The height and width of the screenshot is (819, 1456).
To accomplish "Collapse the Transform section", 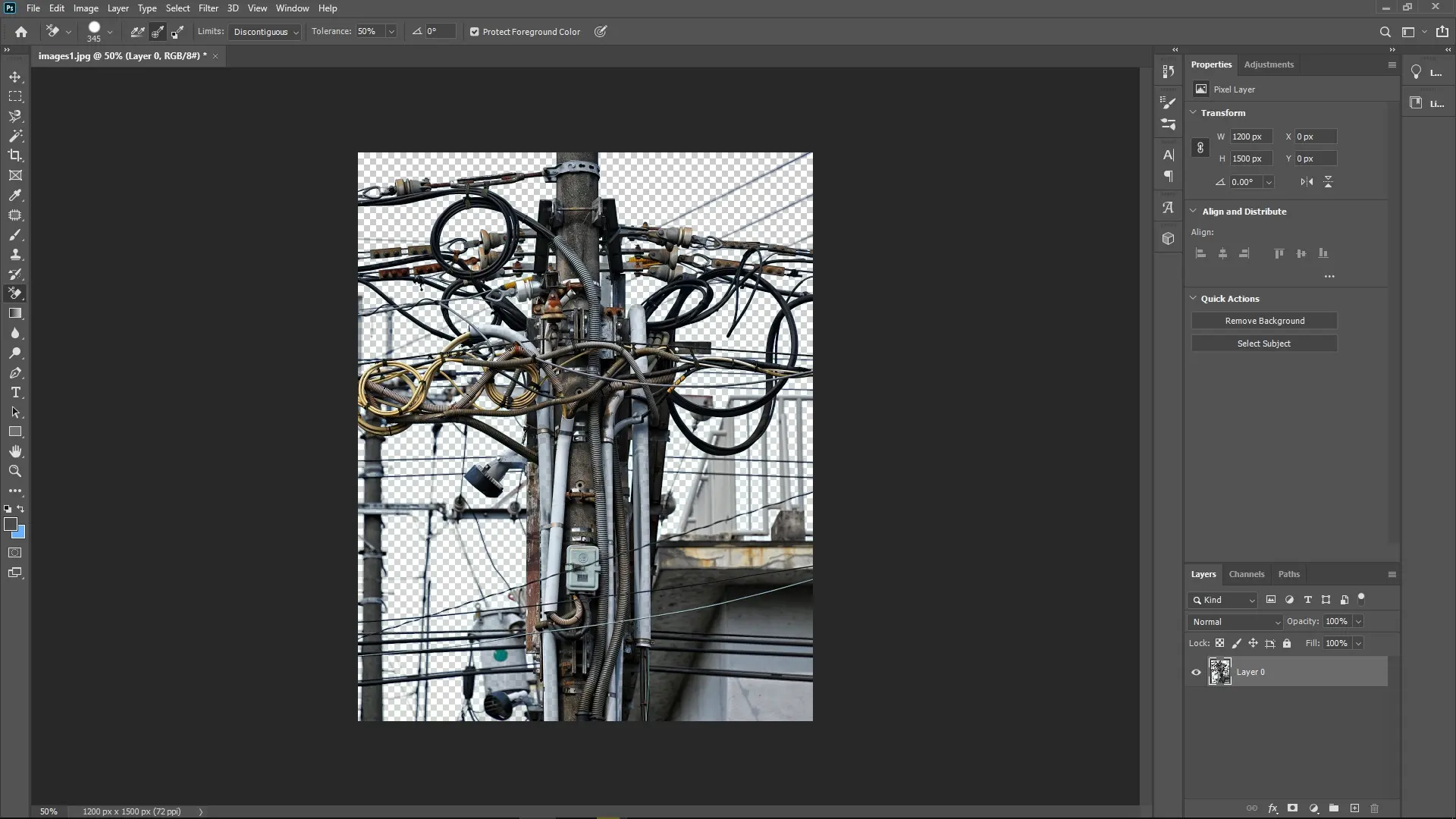I will (1193, 112).
